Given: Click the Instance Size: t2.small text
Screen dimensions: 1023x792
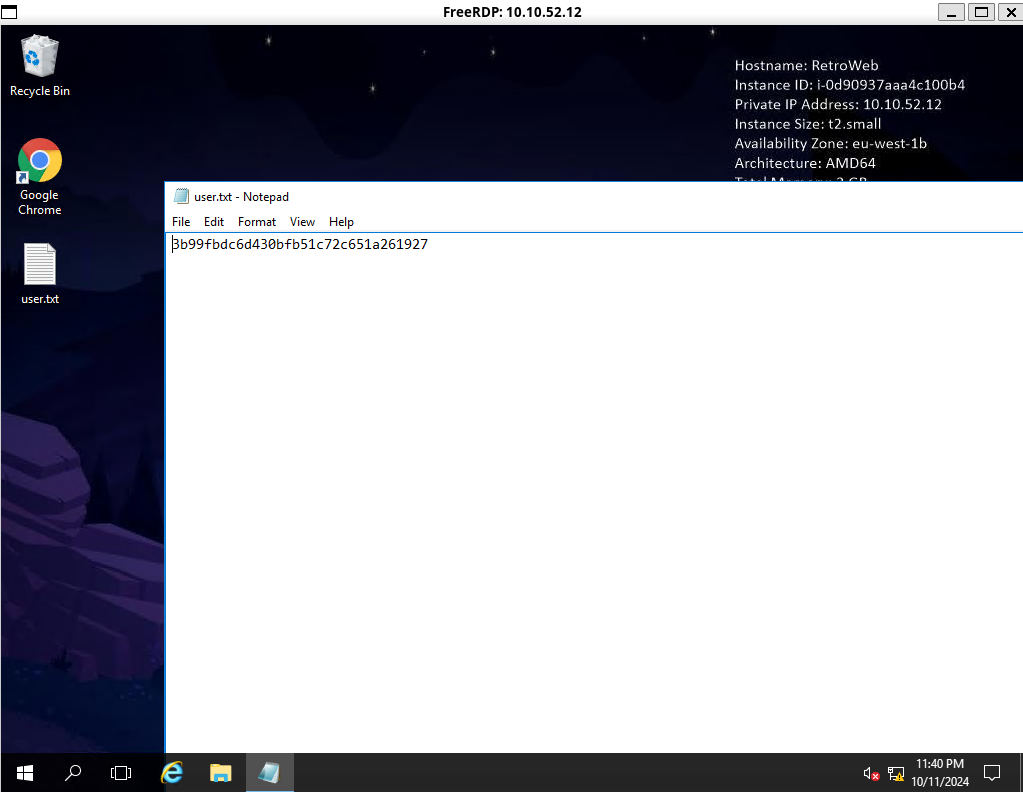Looking at the screenshot, I should (x=808, y=124).
